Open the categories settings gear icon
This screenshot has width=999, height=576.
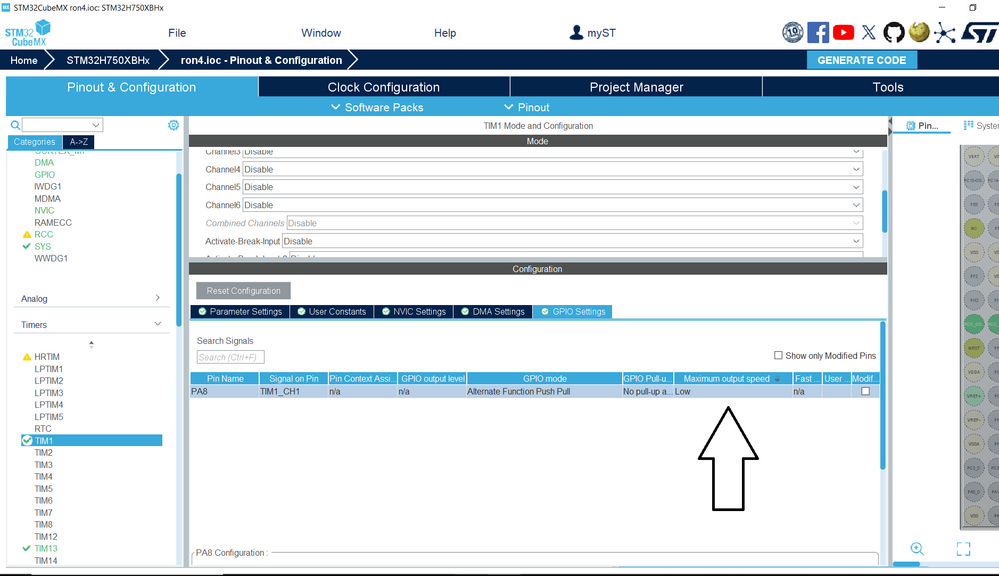[x=173, y=125]
